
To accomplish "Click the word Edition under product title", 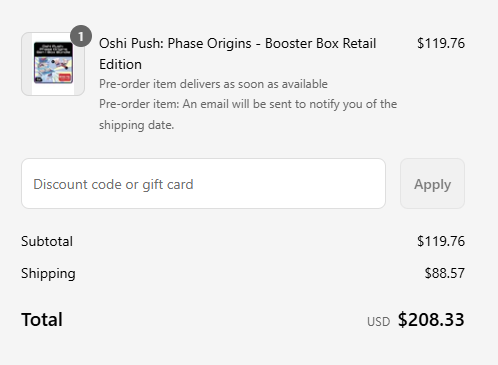I will point(120,64).
